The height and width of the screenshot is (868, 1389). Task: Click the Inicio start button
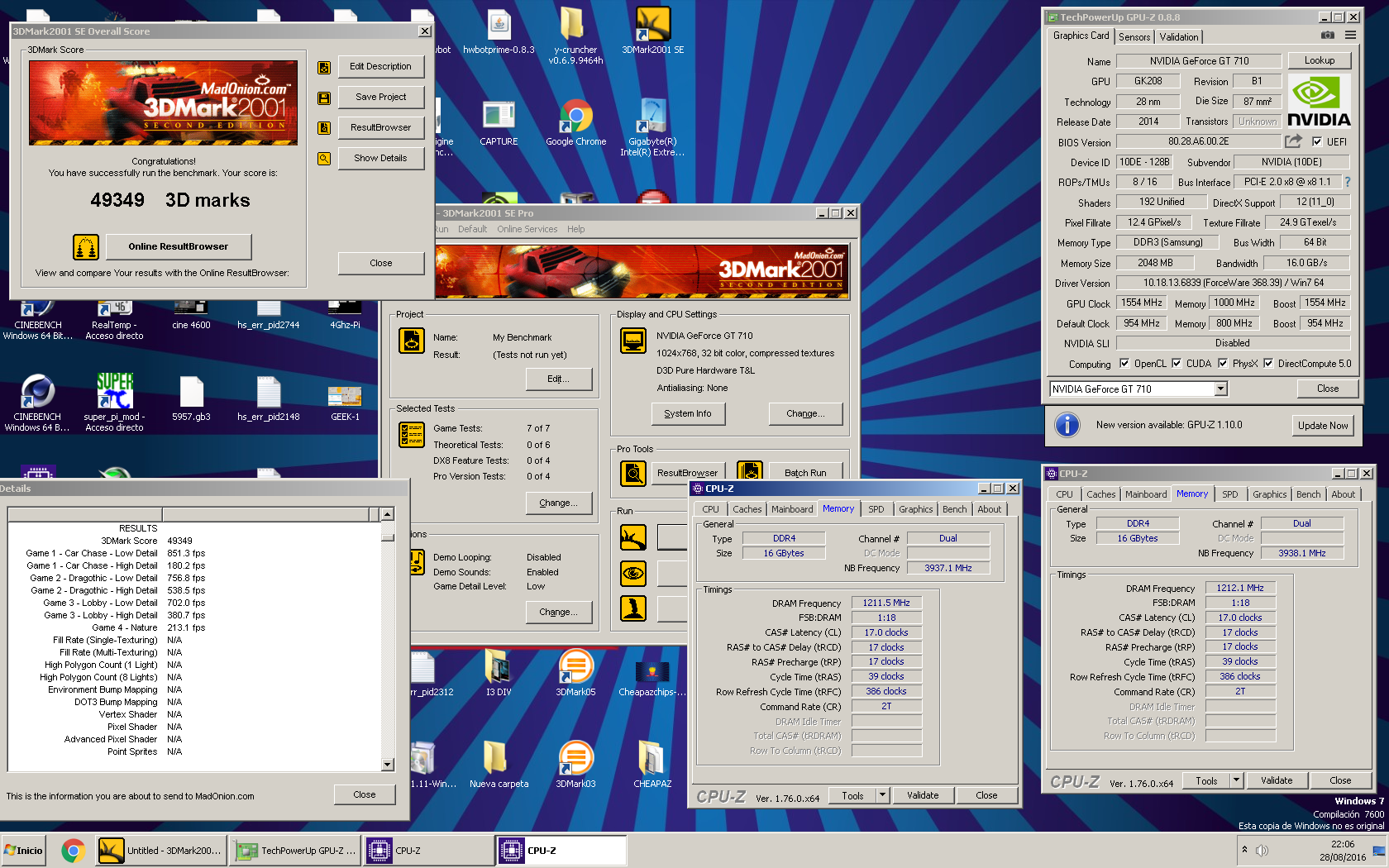pos(24,850)
